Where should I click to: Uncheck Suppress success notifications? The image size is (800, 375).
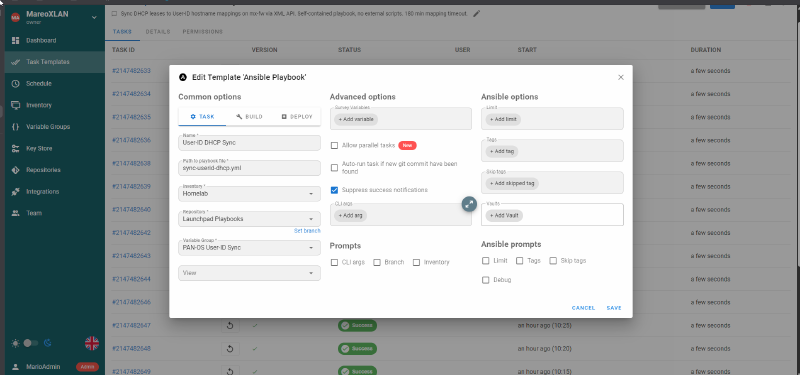pos(335,190)
